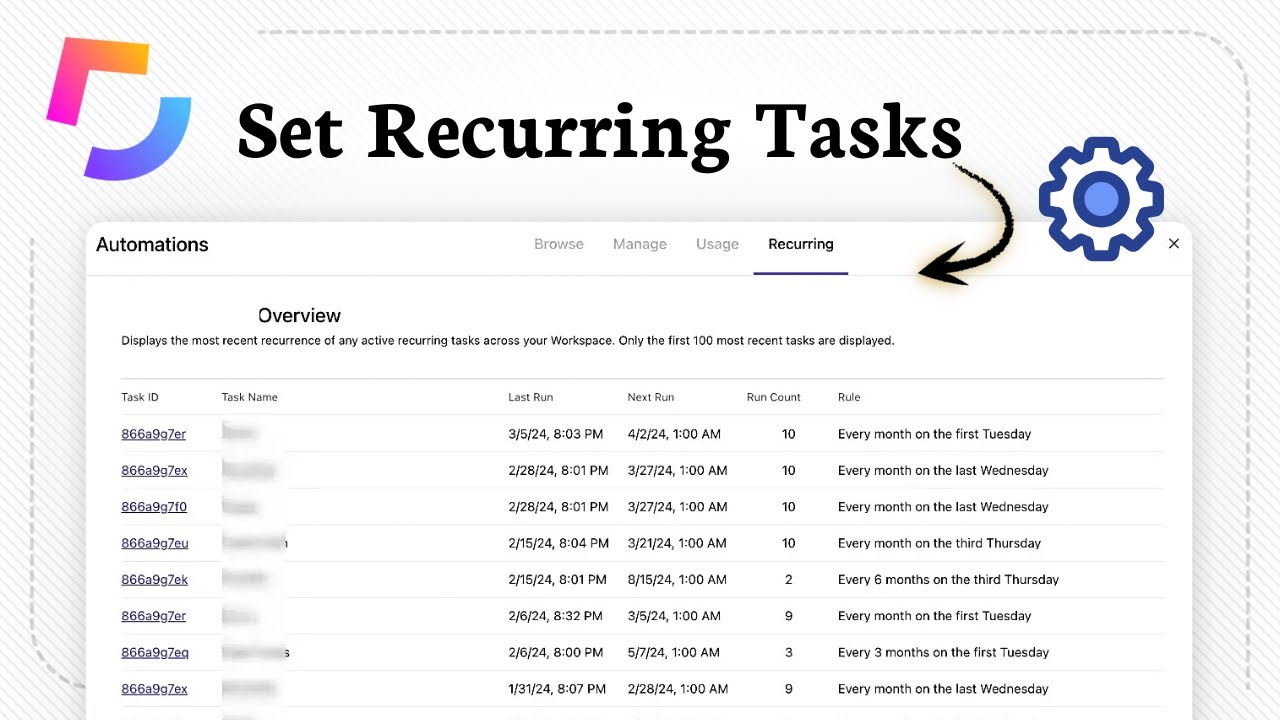
Task: Click the Task Name column header
Action: point(250,397)
